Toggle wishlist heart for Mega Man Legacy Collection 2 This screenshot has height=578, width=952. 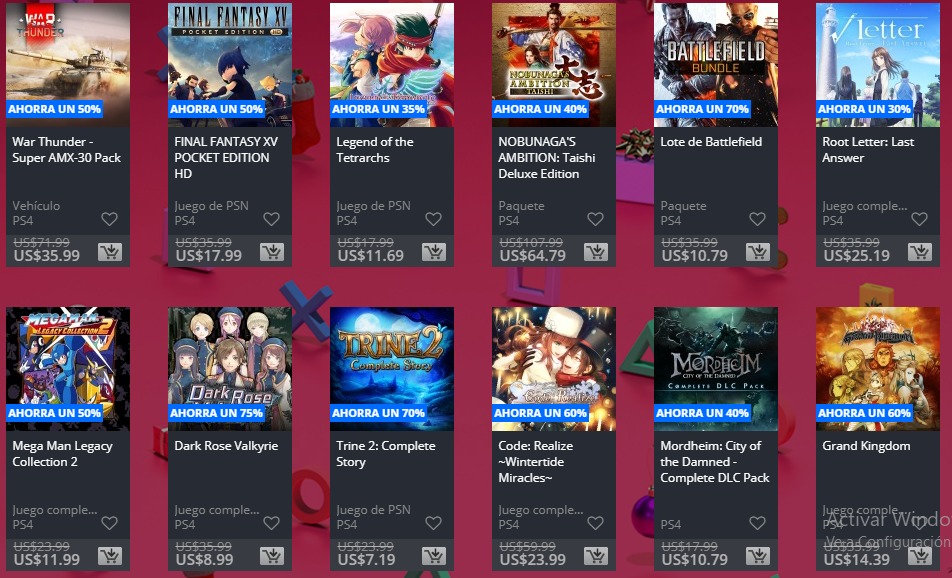[x=109, y=523]
